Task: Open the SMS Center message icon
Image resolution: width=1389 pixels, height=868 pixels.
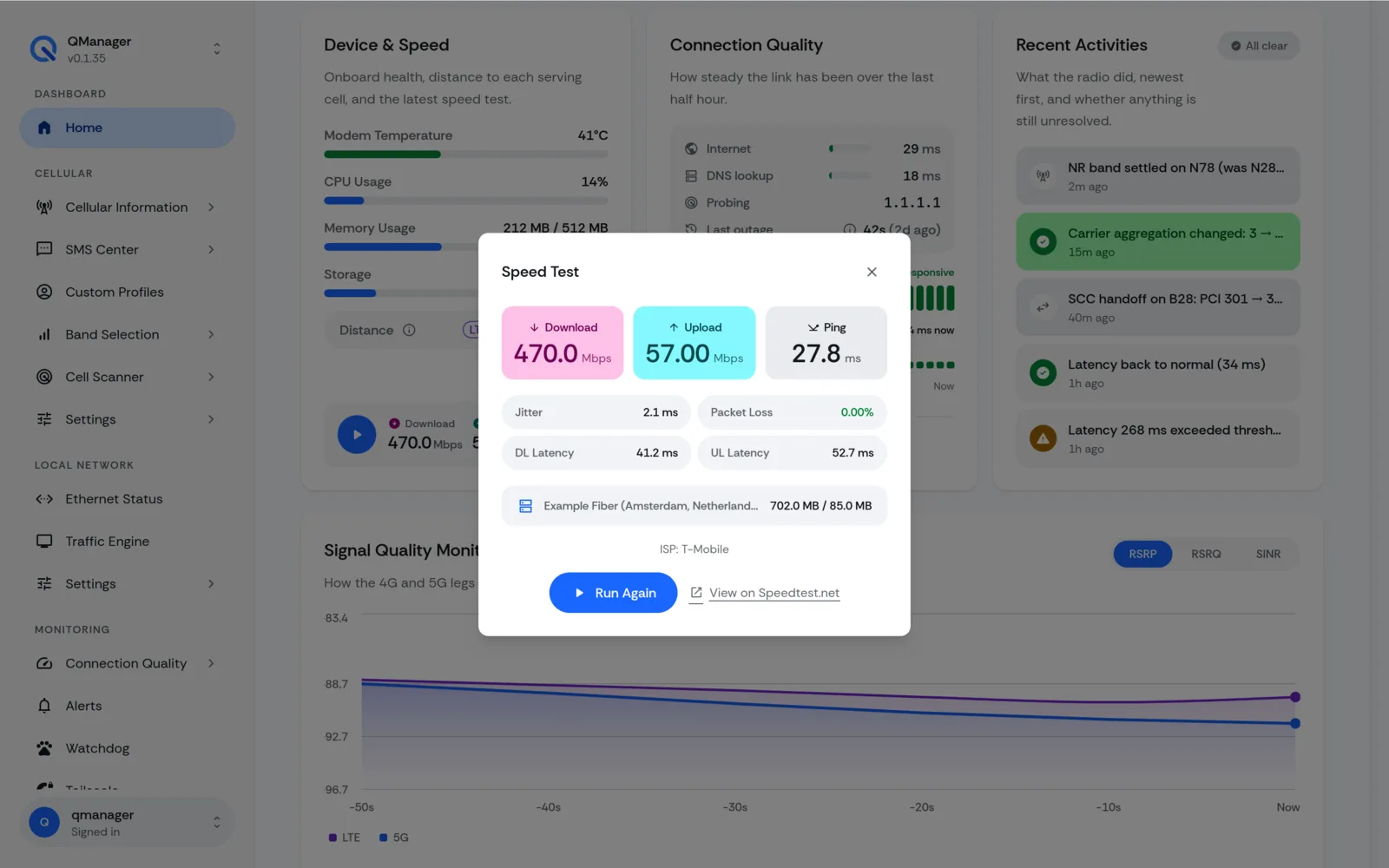Action: (x=44, y=249)
